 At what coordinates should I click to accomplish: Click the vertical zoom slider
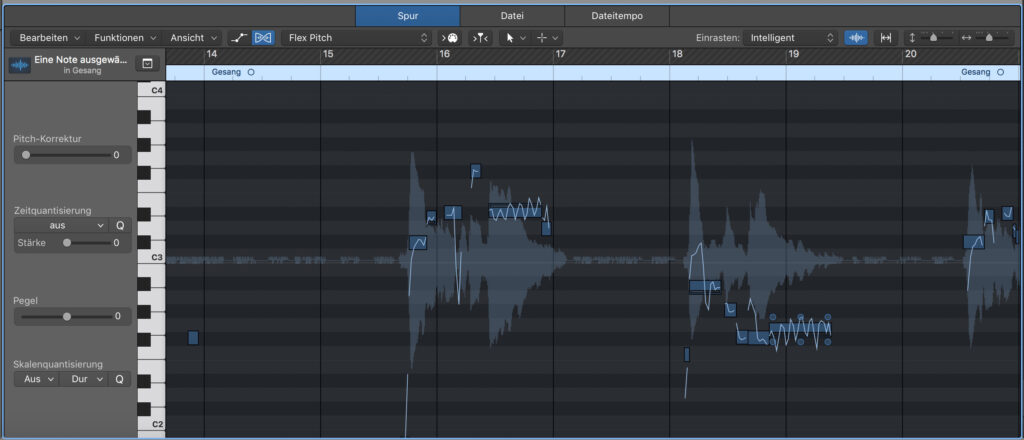pyautogui.click(x=937, y=38)
